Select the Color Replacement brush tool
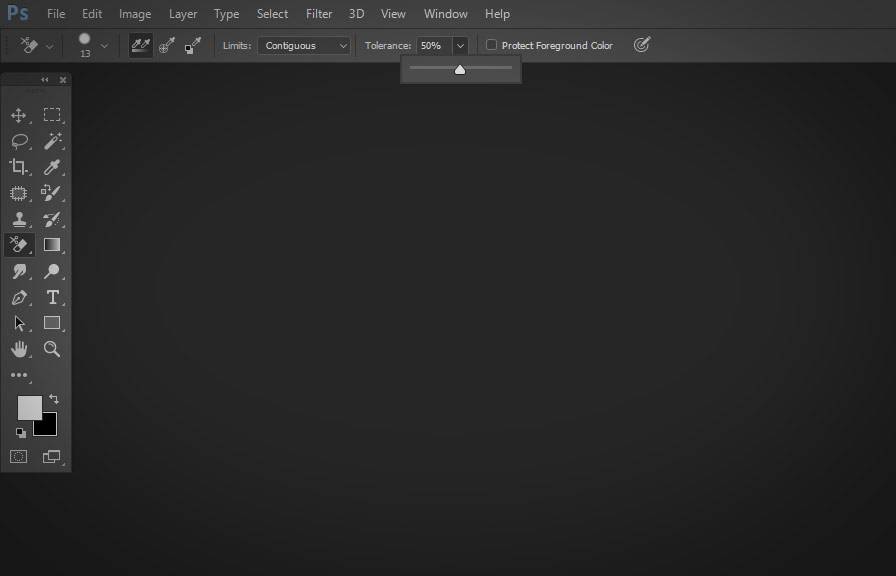Image resolution: width=896 pixels, height=576 pixels. (x=51, y=193)
